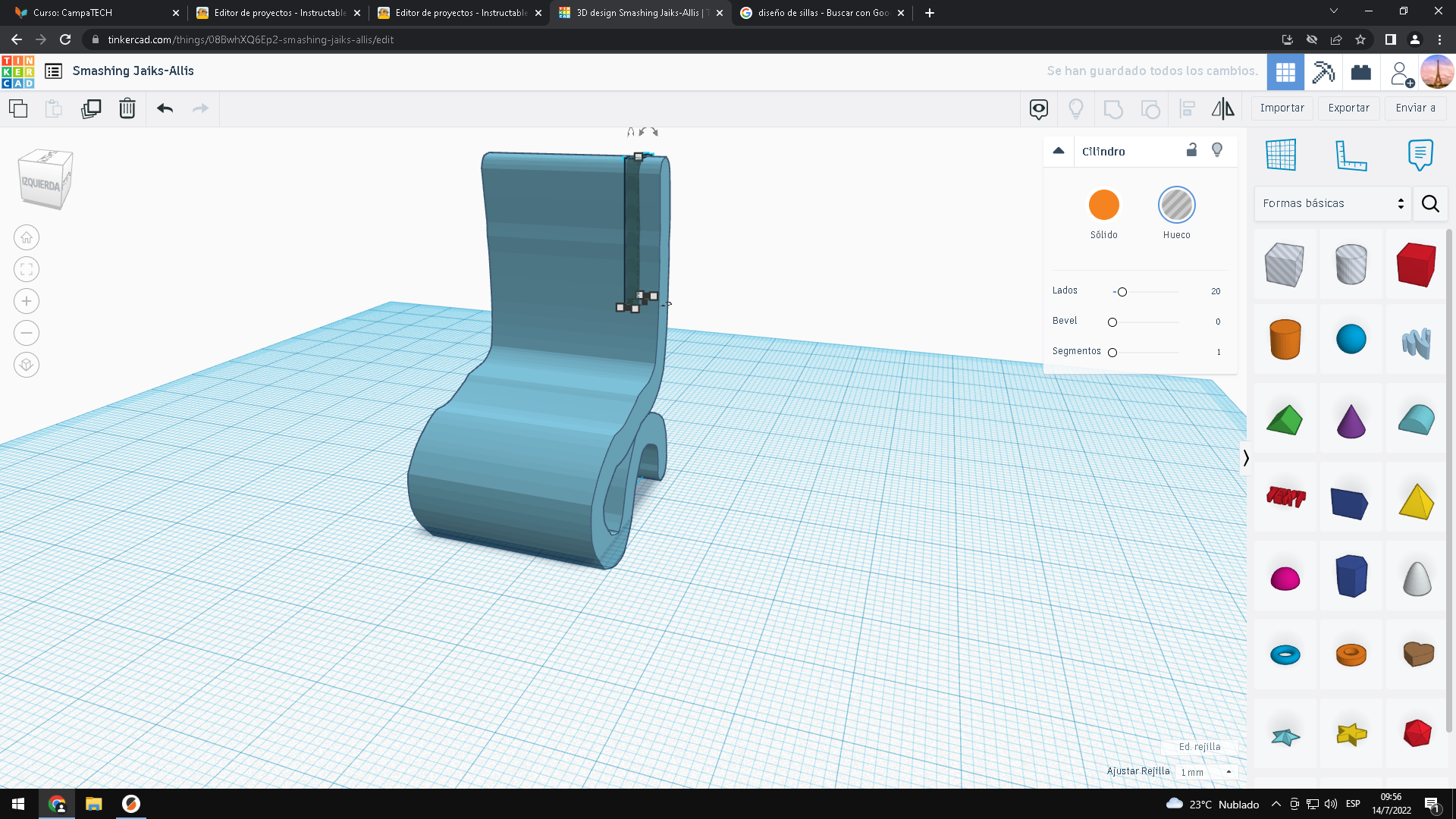The height and width of the screenshot is (819, 1456).
Task: Open the Workplane tool
Action: (1281, 155)
